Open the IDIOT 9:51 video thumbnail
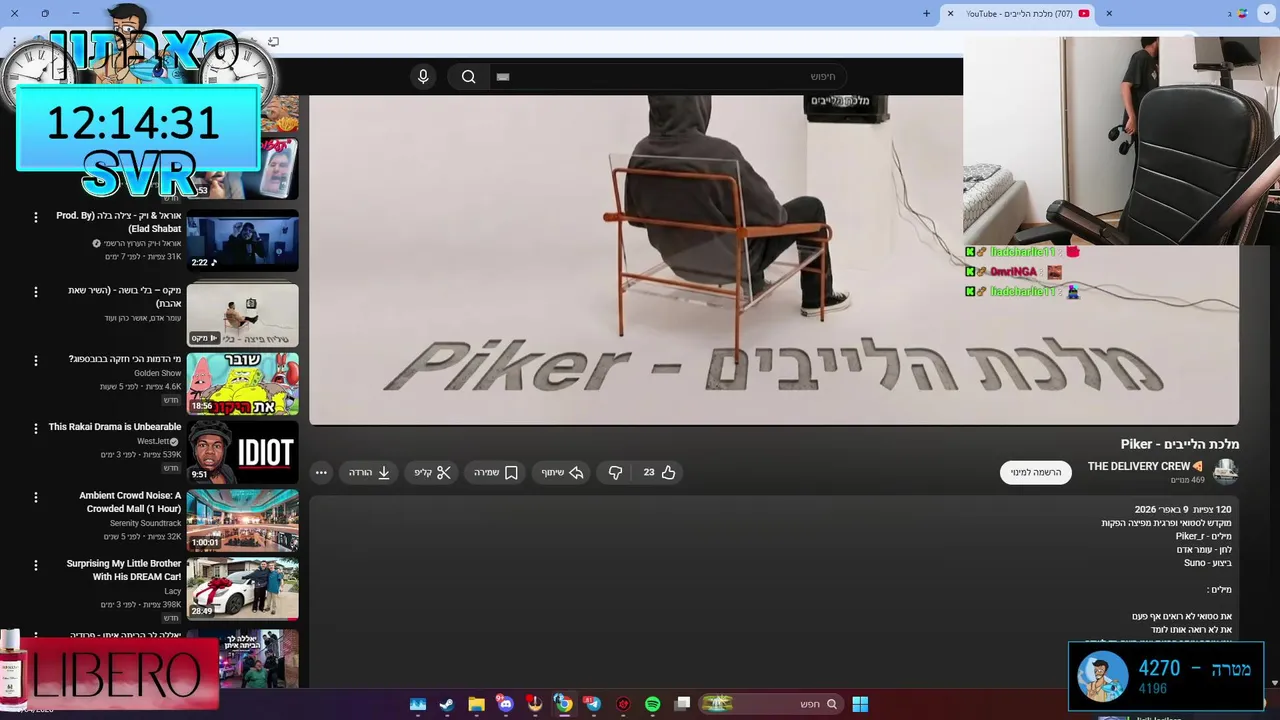Screen dimensions: 1280x720 tap(242, 452)
